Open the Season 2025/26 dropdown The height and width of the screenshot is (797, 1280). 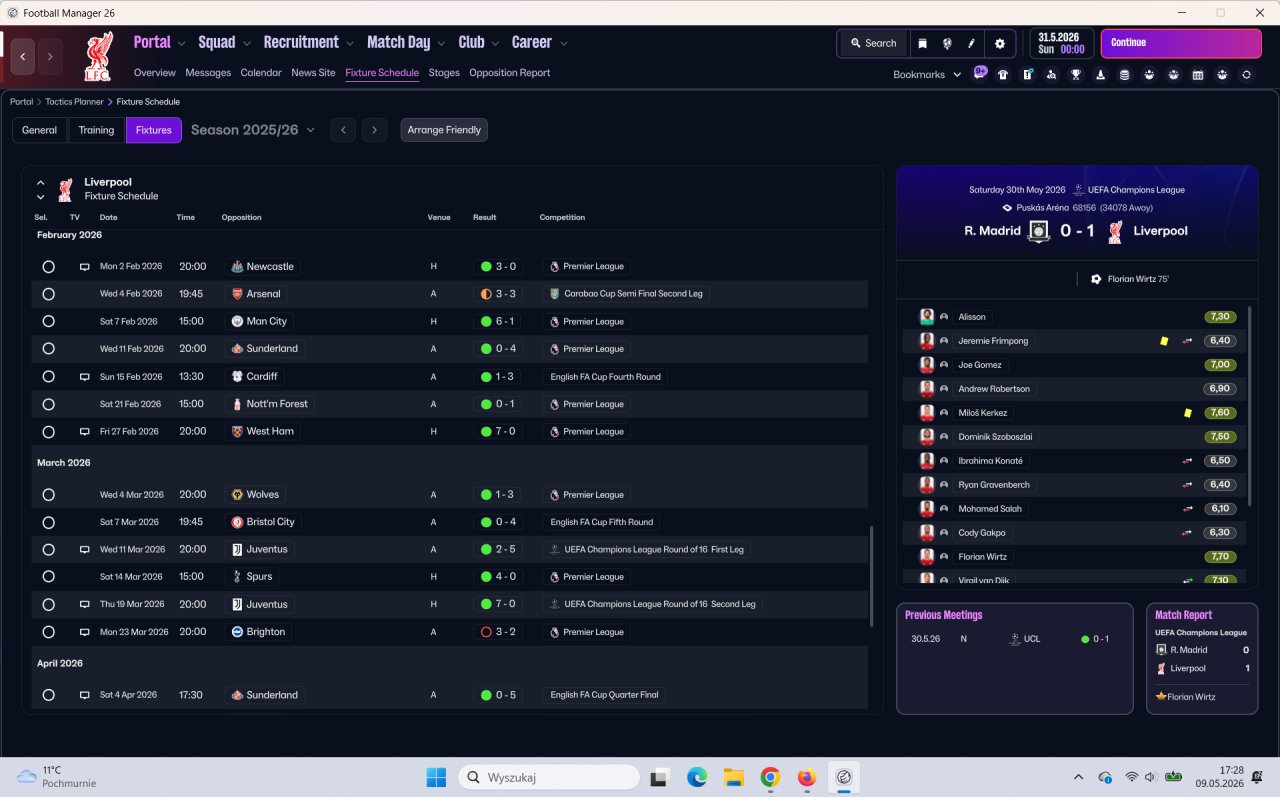point(253,130)
